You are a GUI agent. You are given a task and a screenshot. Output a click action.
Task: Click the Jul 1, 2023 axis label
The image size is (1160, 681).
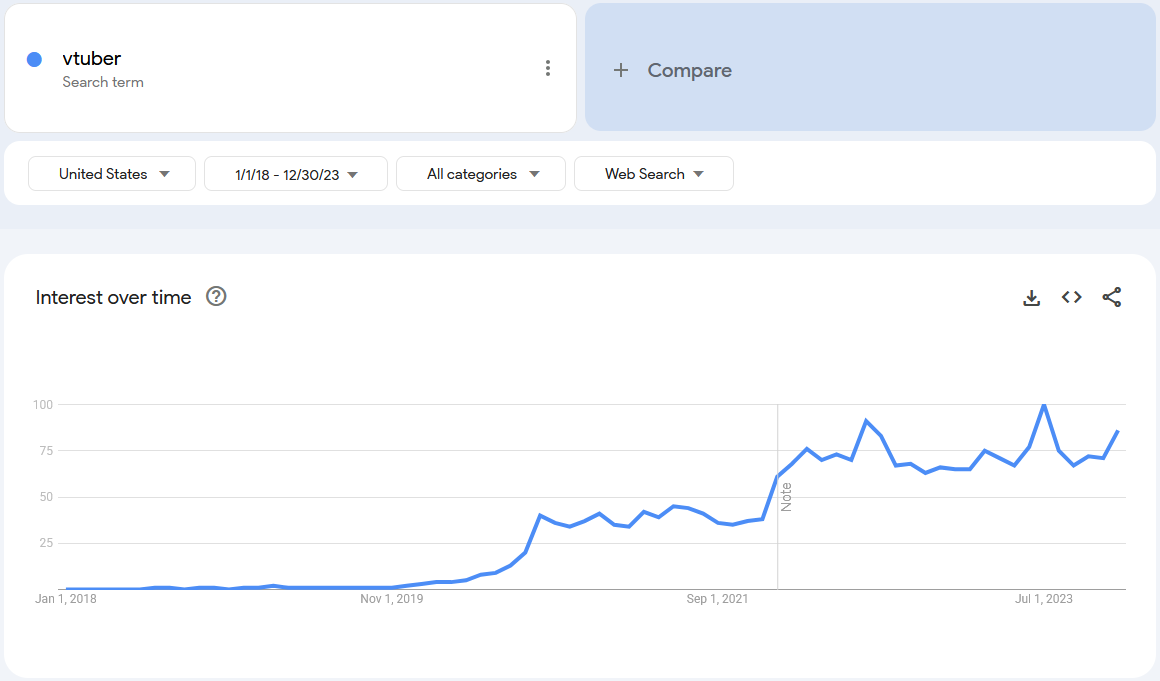pos(1043,599)
